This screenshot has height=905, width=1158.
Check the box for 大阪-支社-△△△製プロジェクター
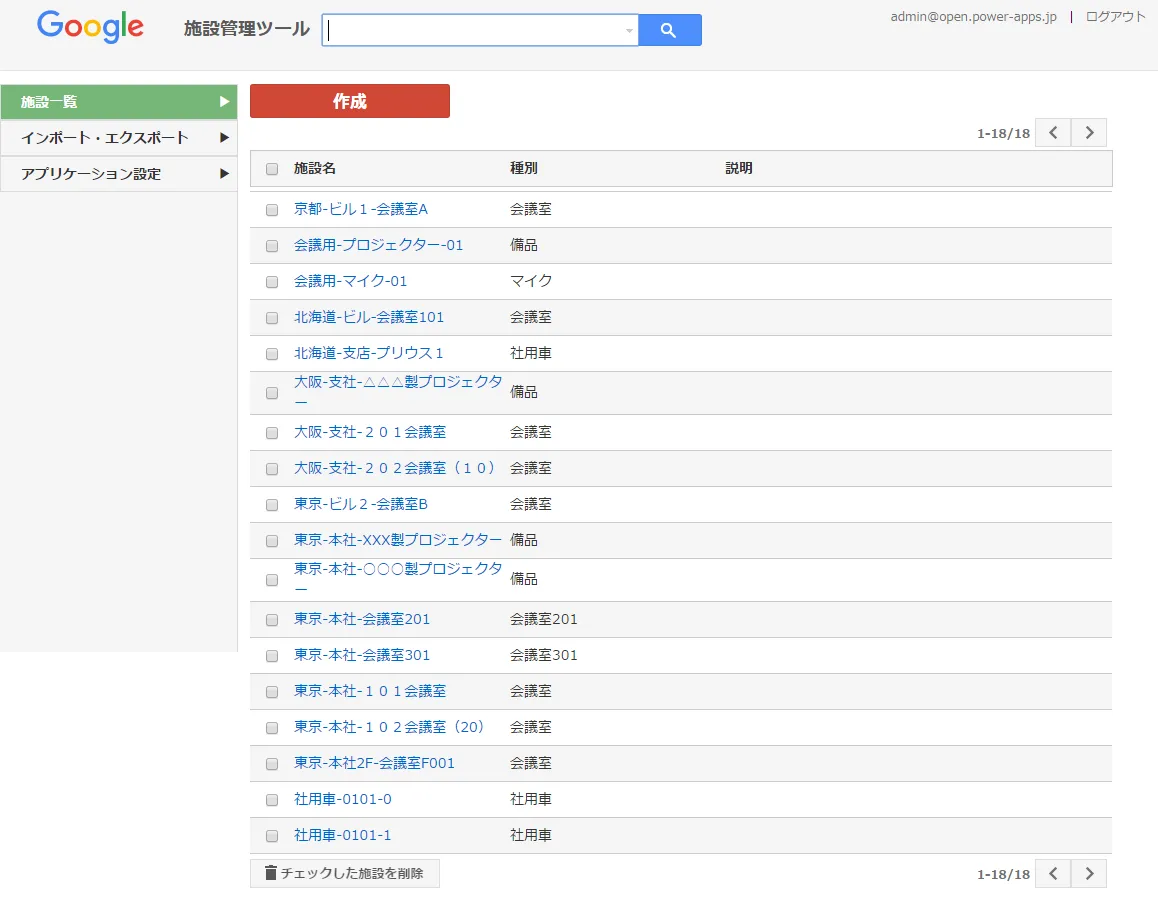(x=272, y=393)
